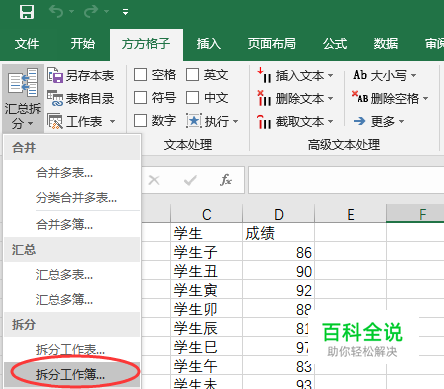Select column D header
444x389 pixels.
[278, 214]
